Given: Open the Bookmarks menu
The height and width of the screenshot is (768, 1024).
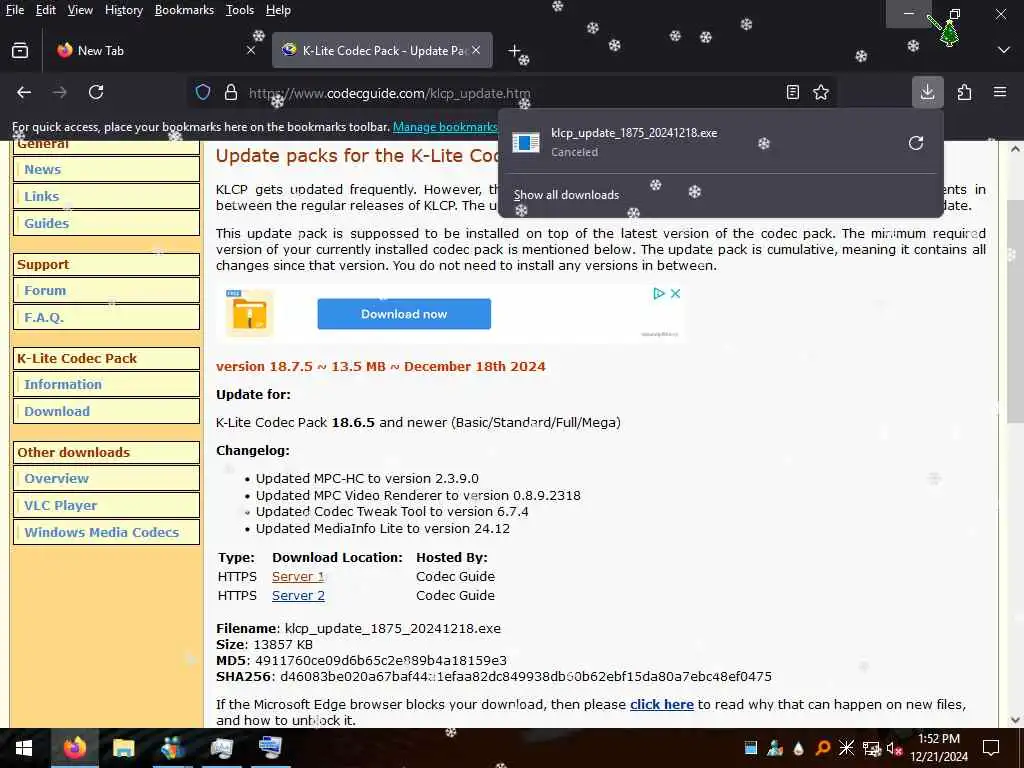Looking at the screenshot, I should 184,10.
